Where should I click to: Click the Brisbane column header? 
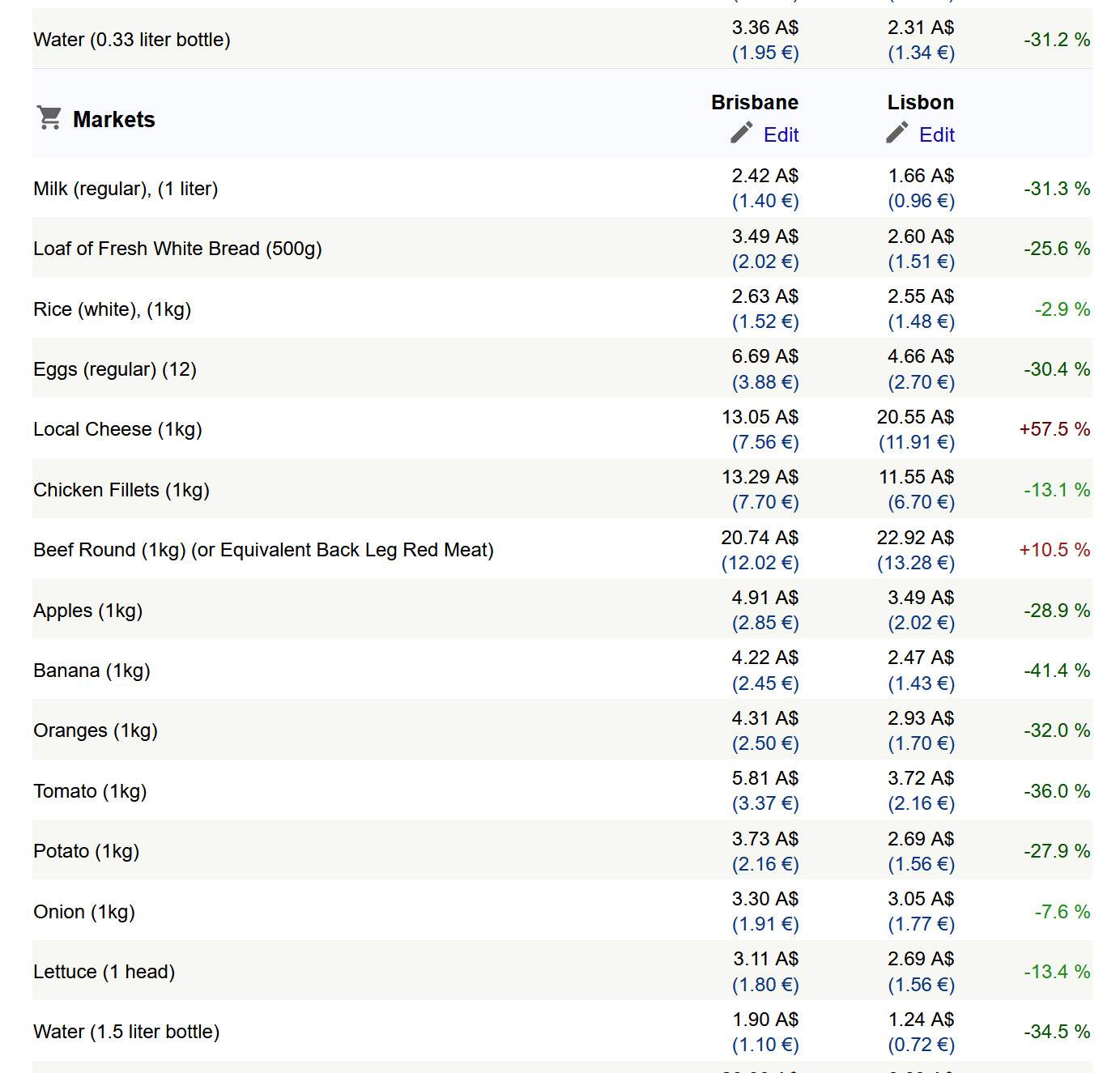click(x=754, y=102)
